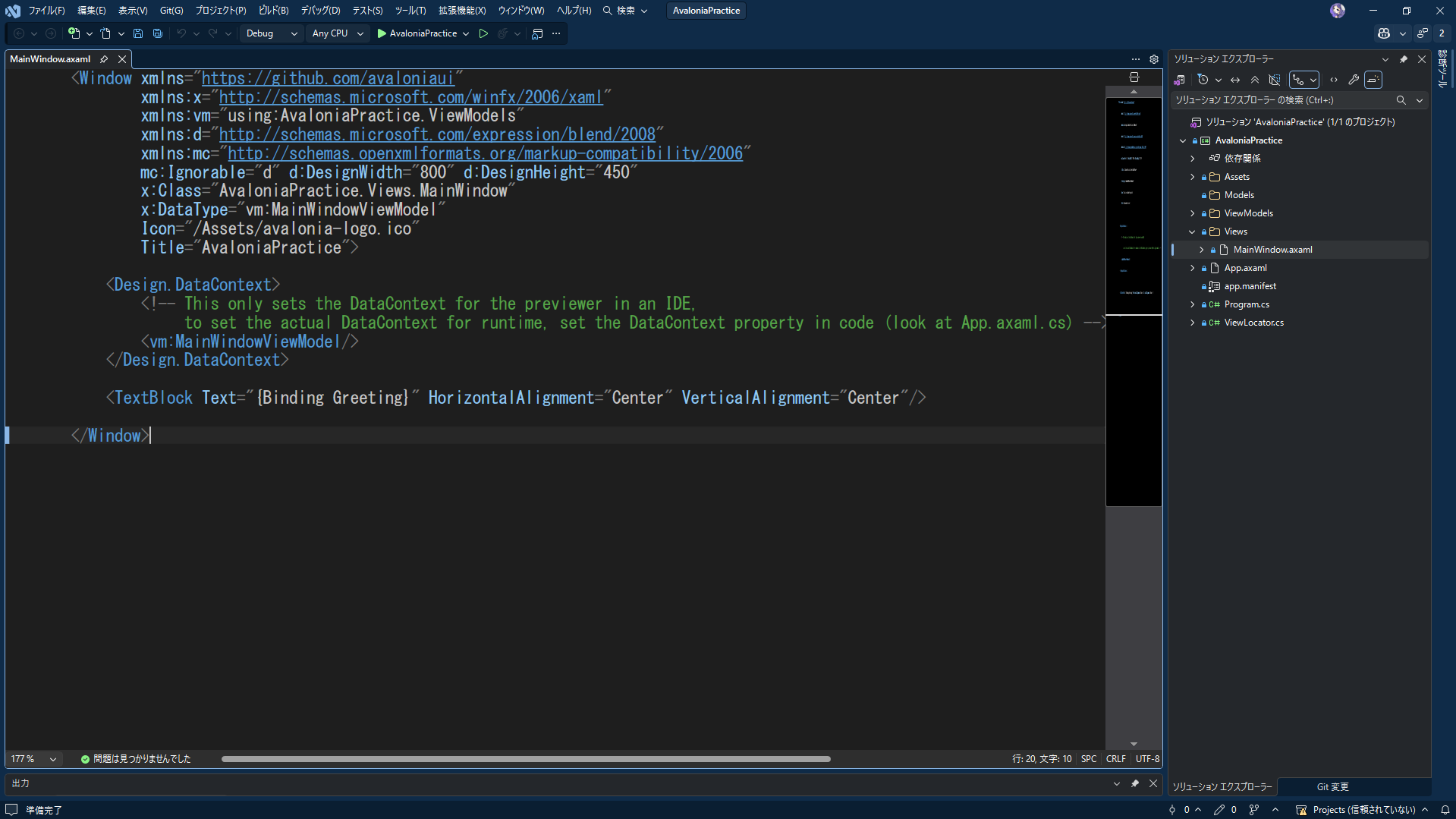Click the Find in Files toolbar icon

point(537,33)
